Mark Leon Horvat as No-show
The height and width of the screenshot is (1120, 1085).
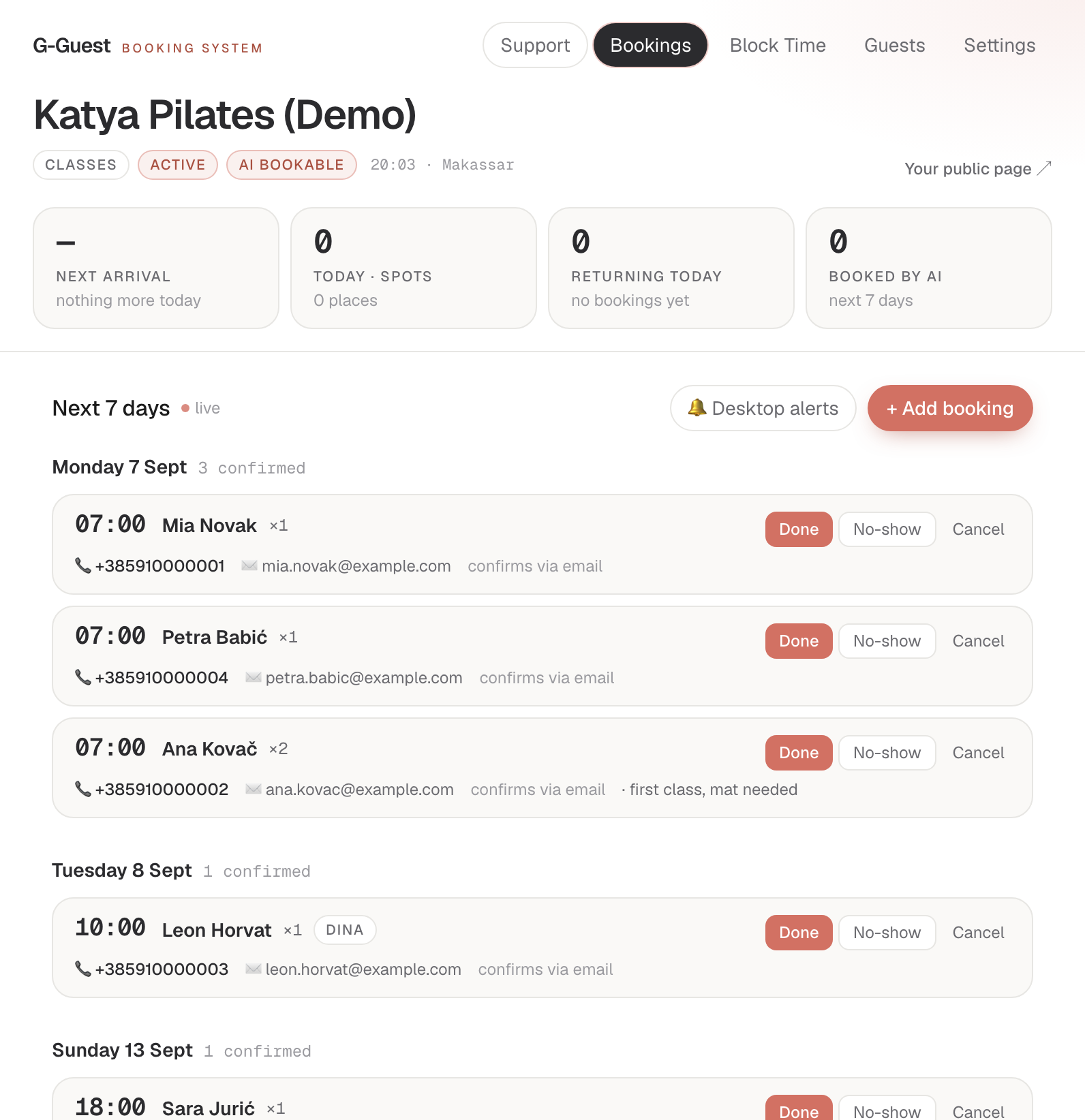tap(887, 933)
